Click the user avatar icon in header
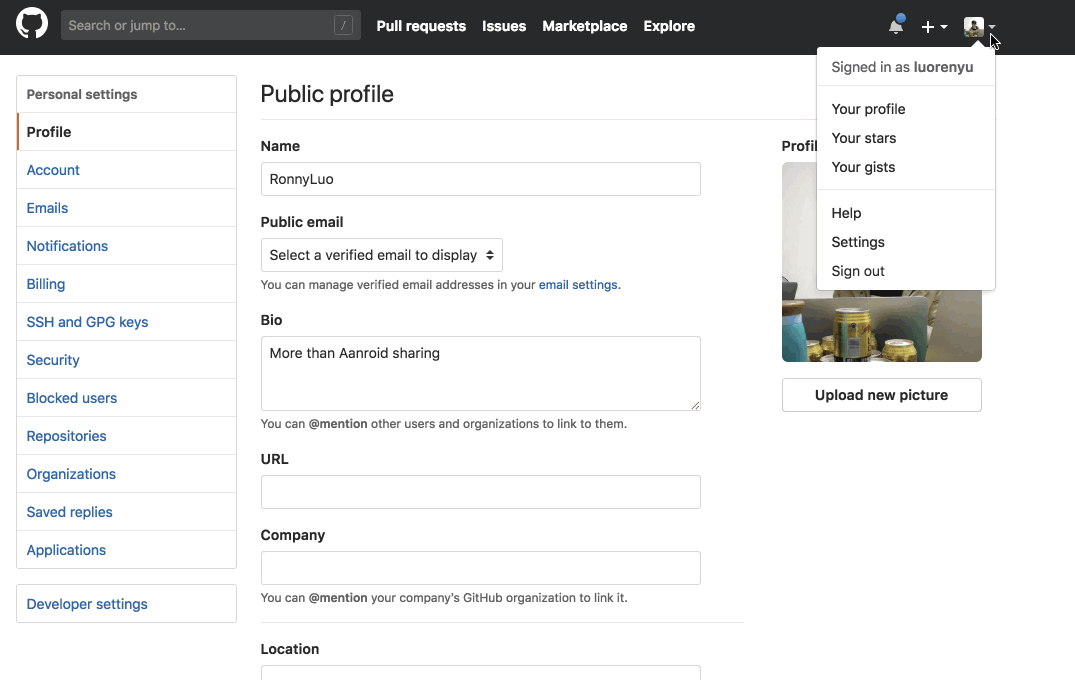1075x680 pixels. [974, 27]
